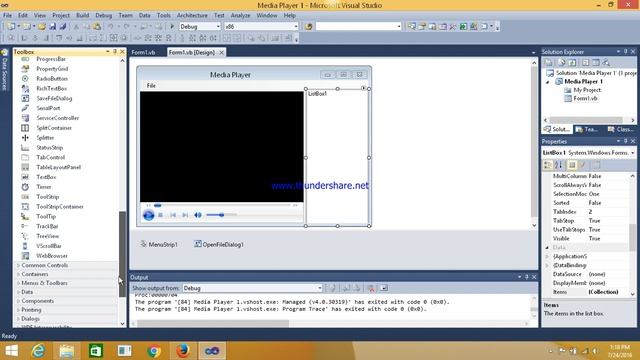
Task: Select the SplitContainer control in Toolbox
Action: pos(54,128)
